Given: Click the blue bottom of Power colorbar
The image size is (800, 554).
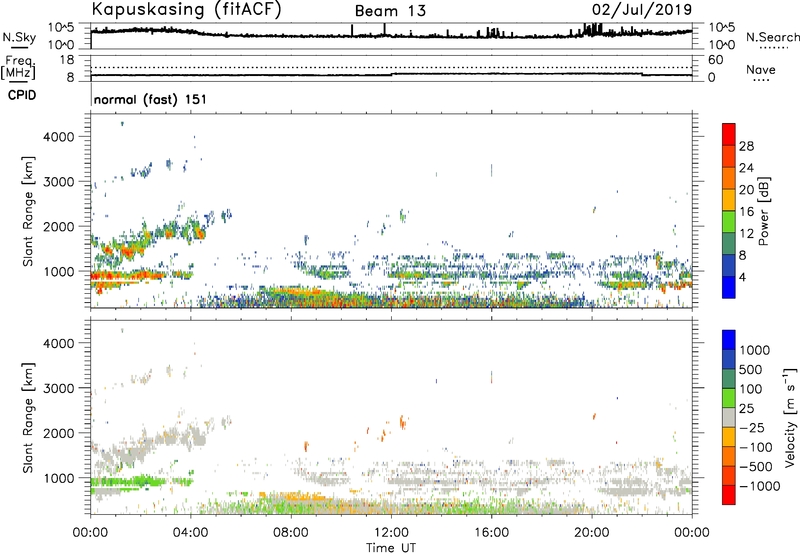Looking at the screenshot, I should [x=729, y=287].
